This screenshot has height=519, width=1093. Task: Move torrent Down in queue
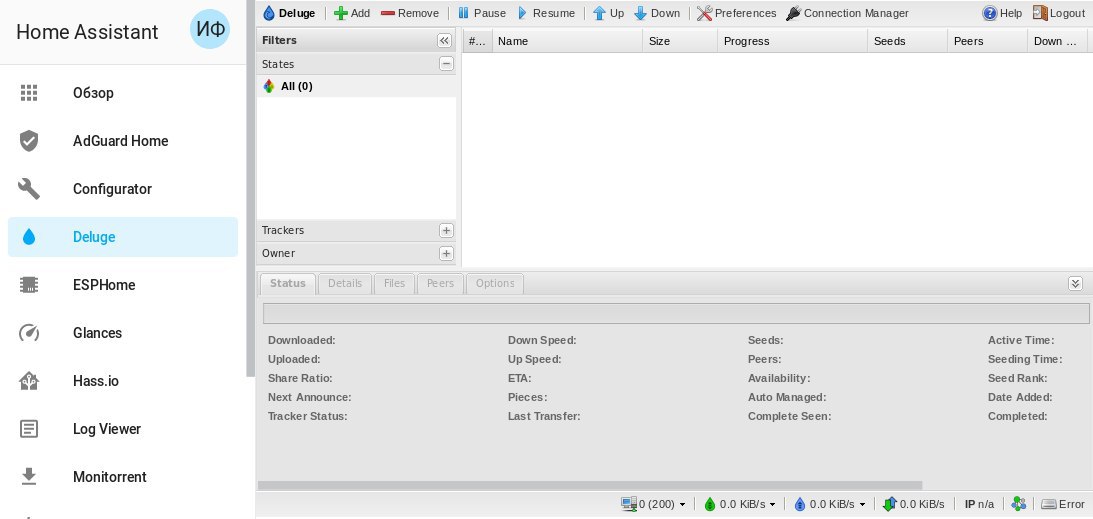[x=657, y=13]
